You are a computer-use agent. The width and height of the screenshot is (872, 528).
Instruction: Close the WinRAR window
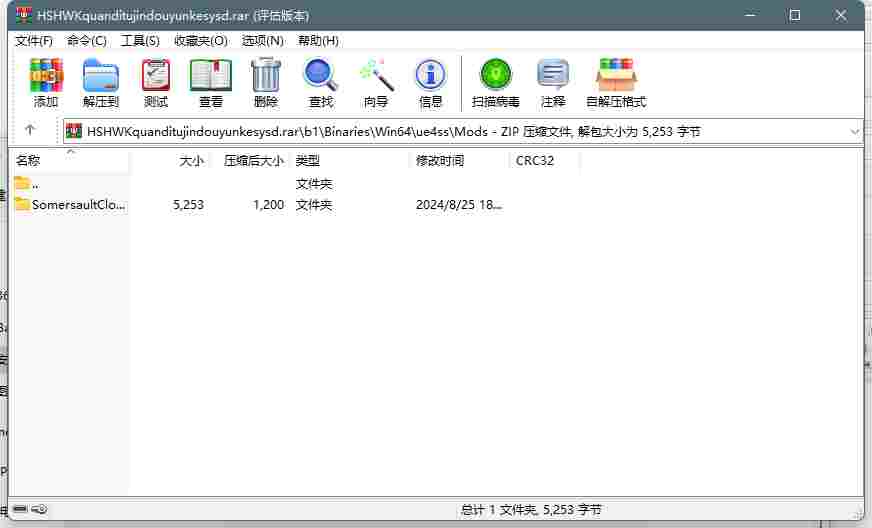pos(841,15)
